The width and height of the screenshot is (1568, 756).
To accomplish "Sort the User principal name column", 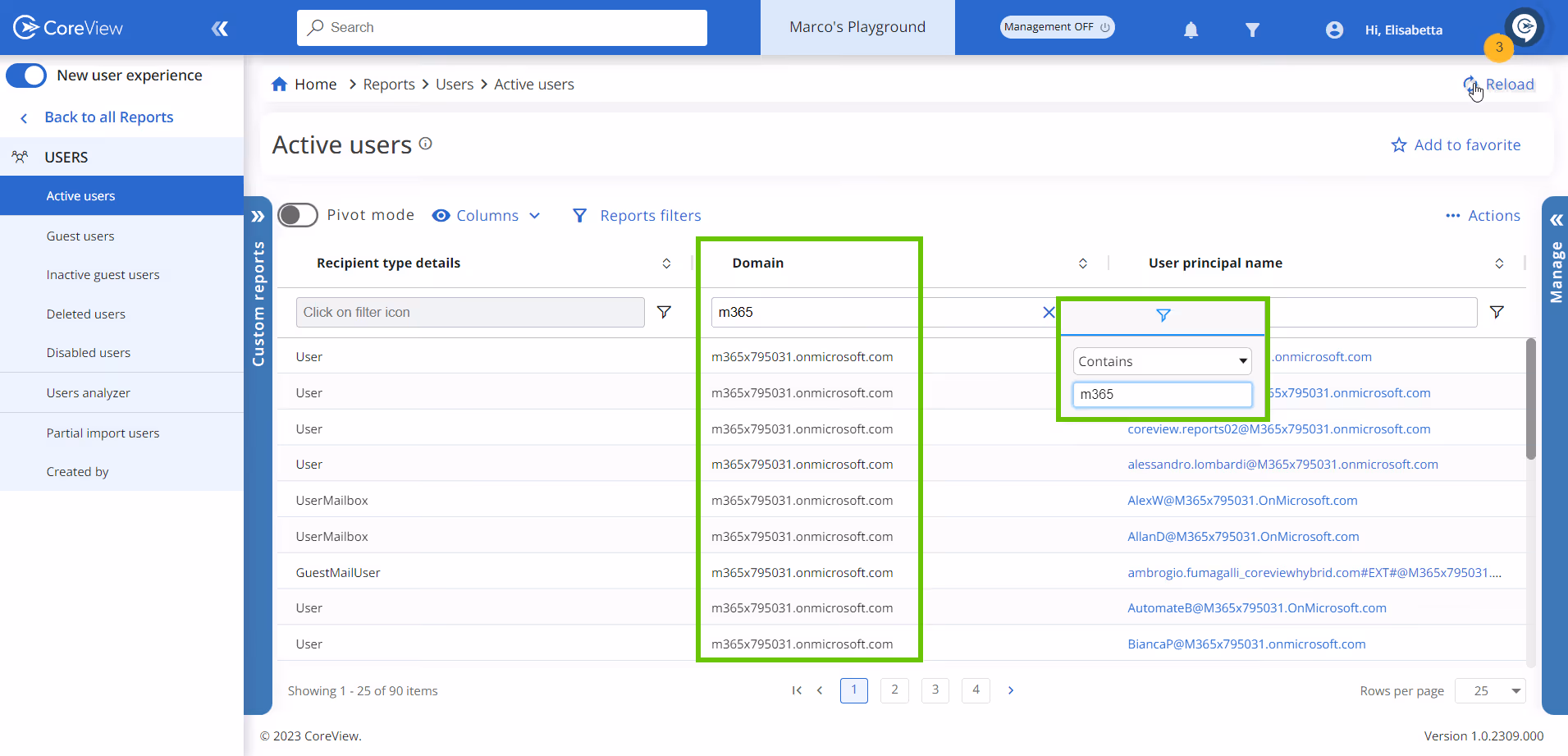I will pyautogui.click(x=1498, y=263).
